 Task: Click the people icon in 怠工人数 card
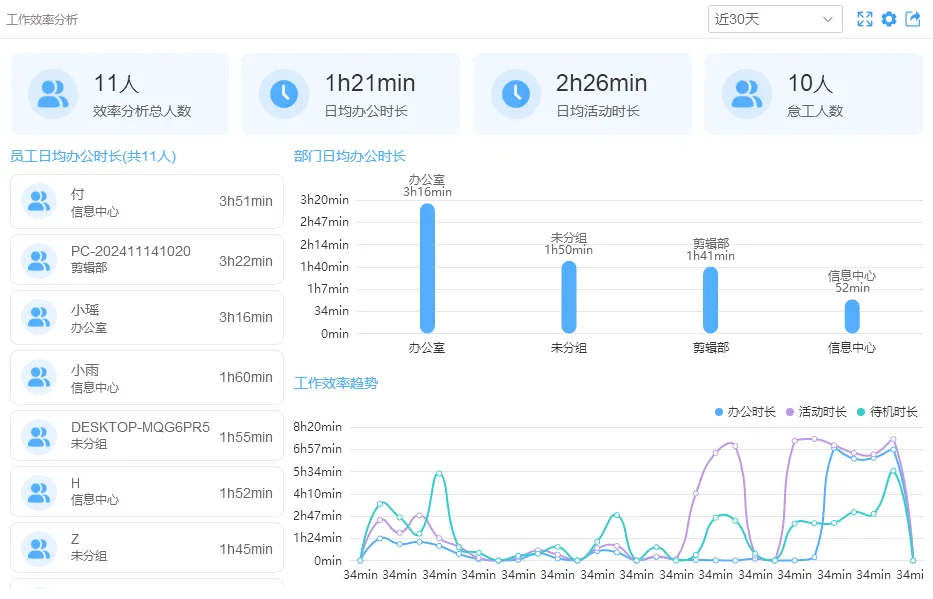[x=747, y=94]
